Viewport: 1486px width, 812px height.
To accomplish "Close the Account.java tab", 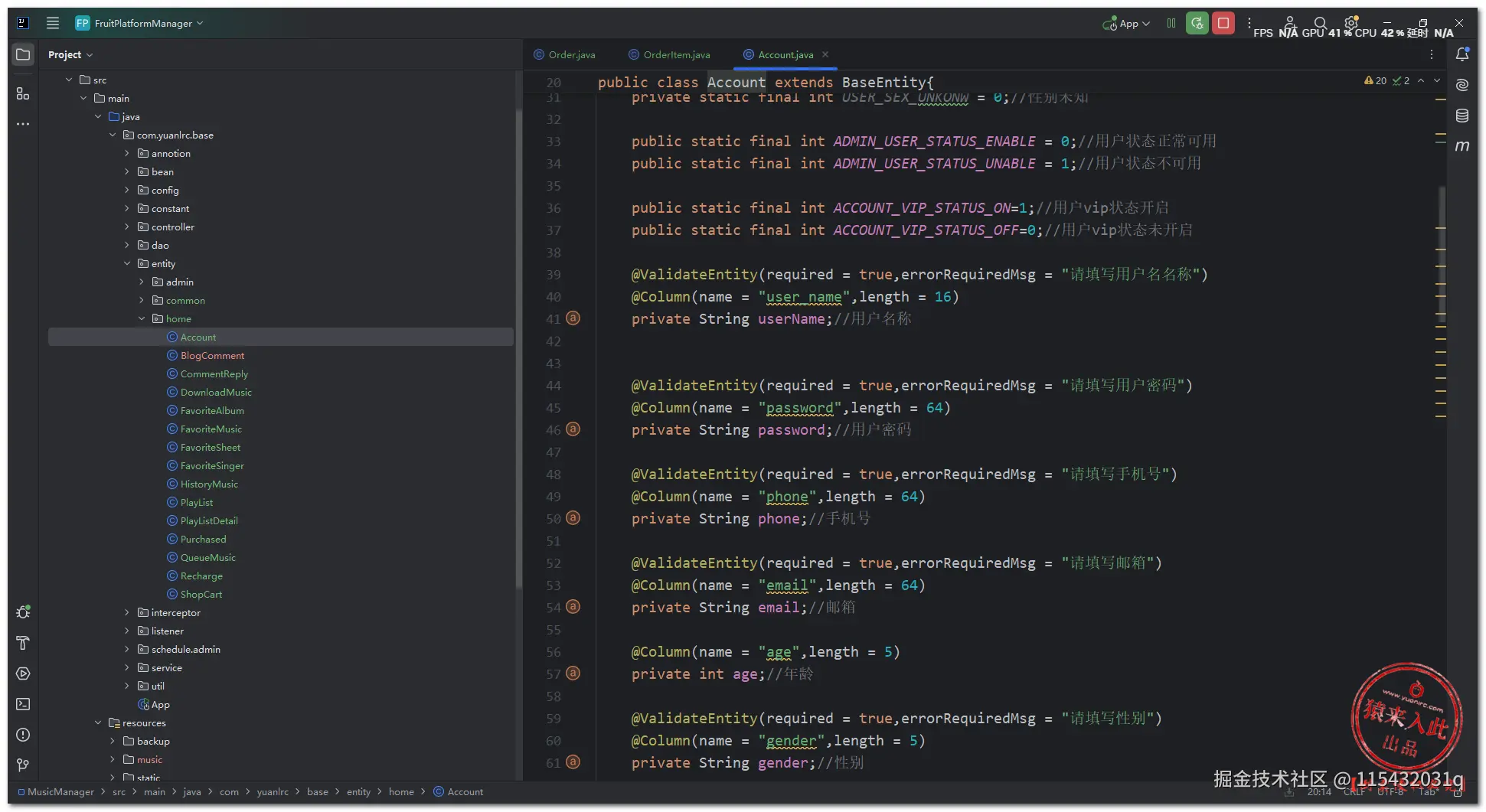I will coord(825,54).
